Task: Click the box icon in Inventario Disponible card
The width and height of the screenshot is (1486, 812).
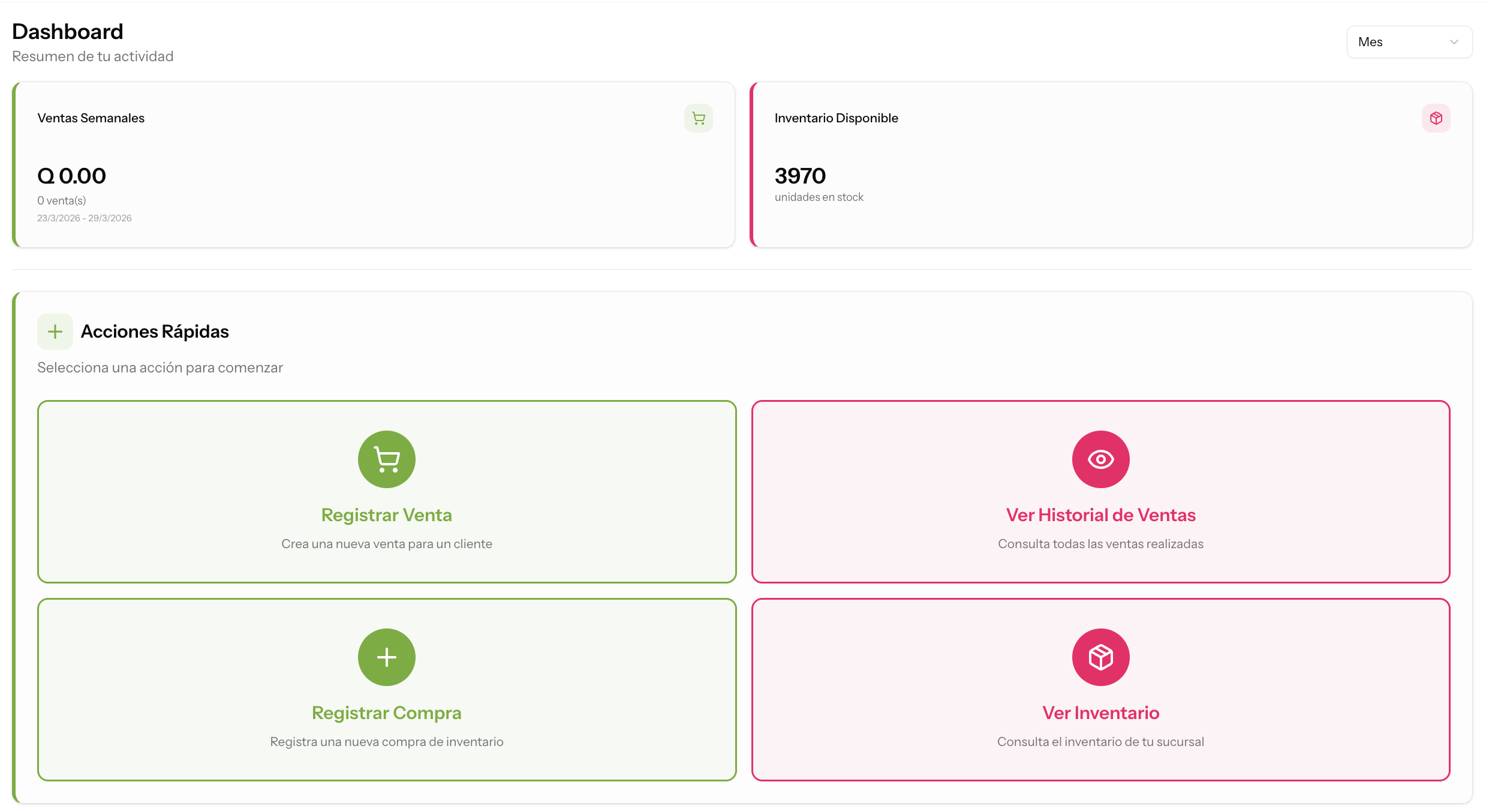Action: click(x=1436, y=118)
